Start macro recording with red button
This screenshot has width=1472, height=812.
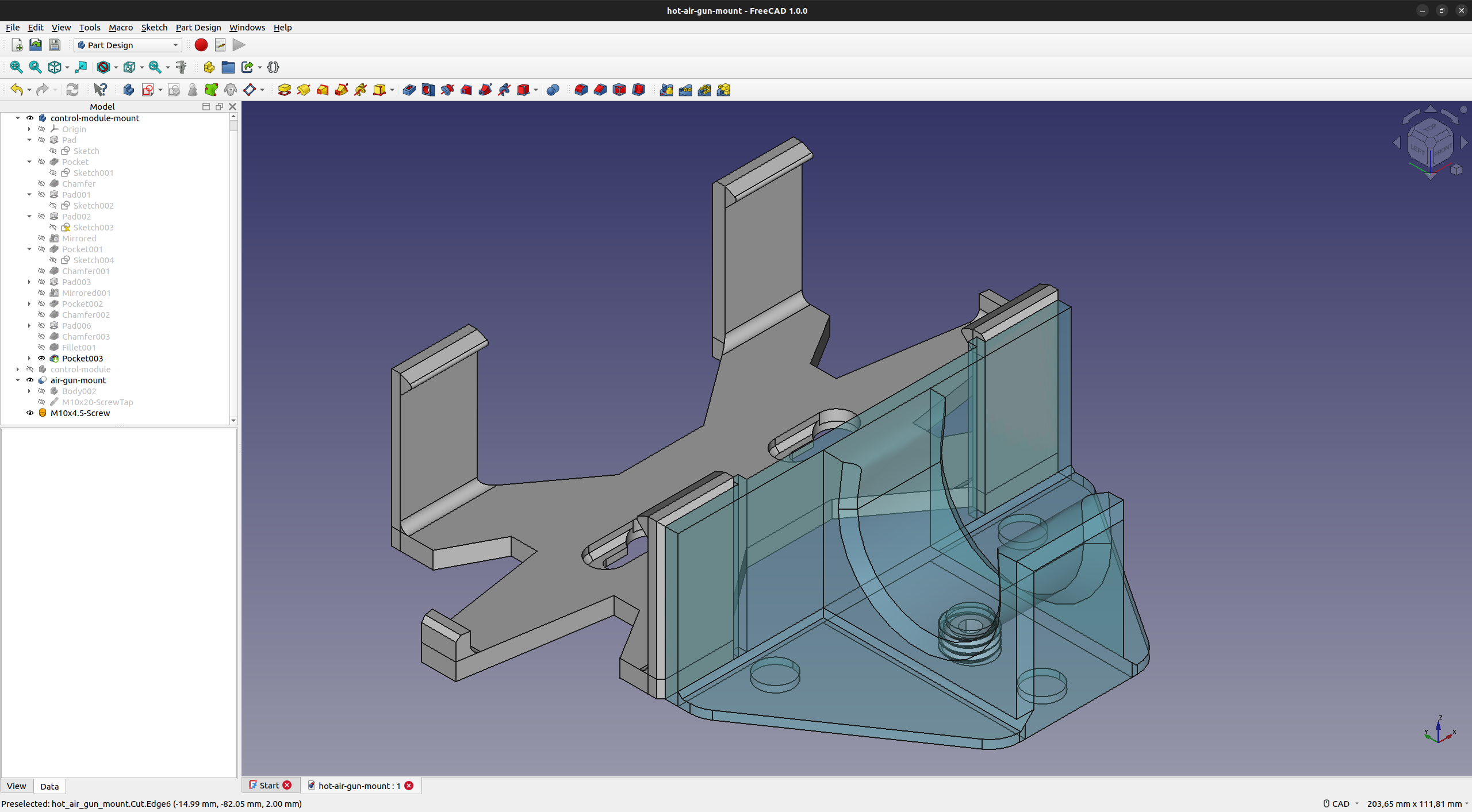click(201, 45)
